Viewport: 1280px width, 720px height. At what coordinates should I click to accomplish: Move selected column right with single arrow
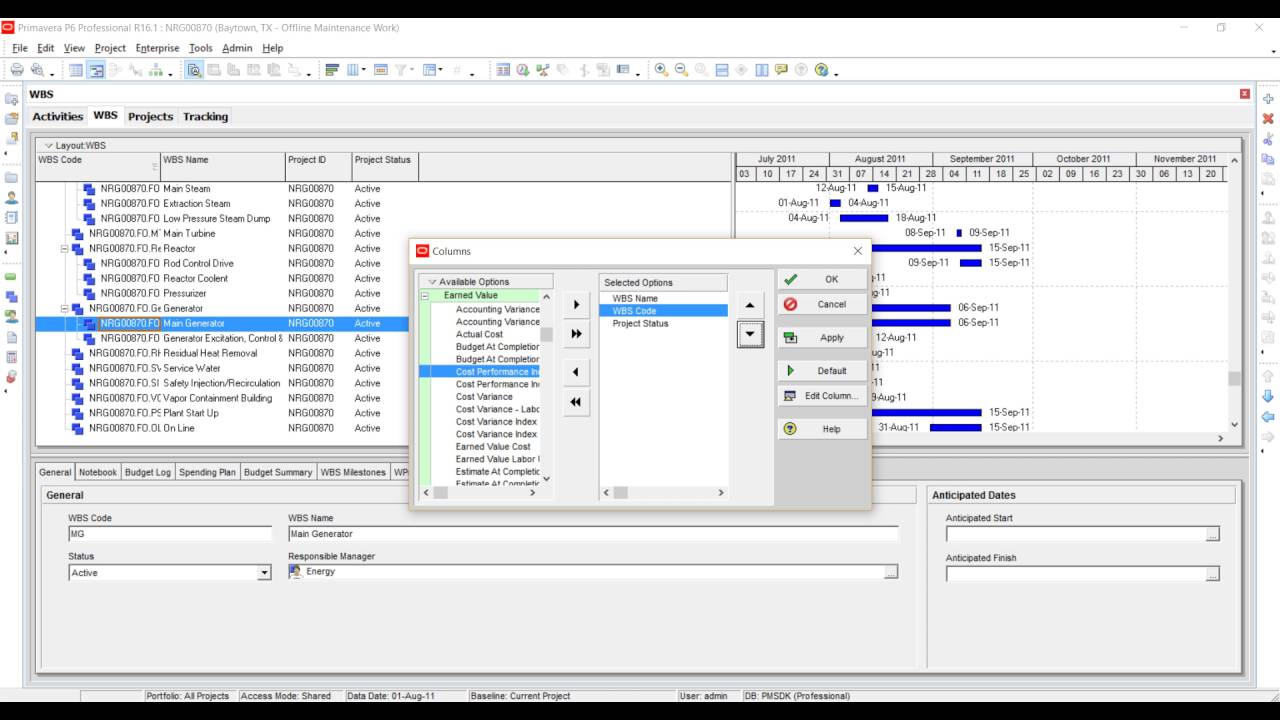pyautogui.click(x=576, y=305)
